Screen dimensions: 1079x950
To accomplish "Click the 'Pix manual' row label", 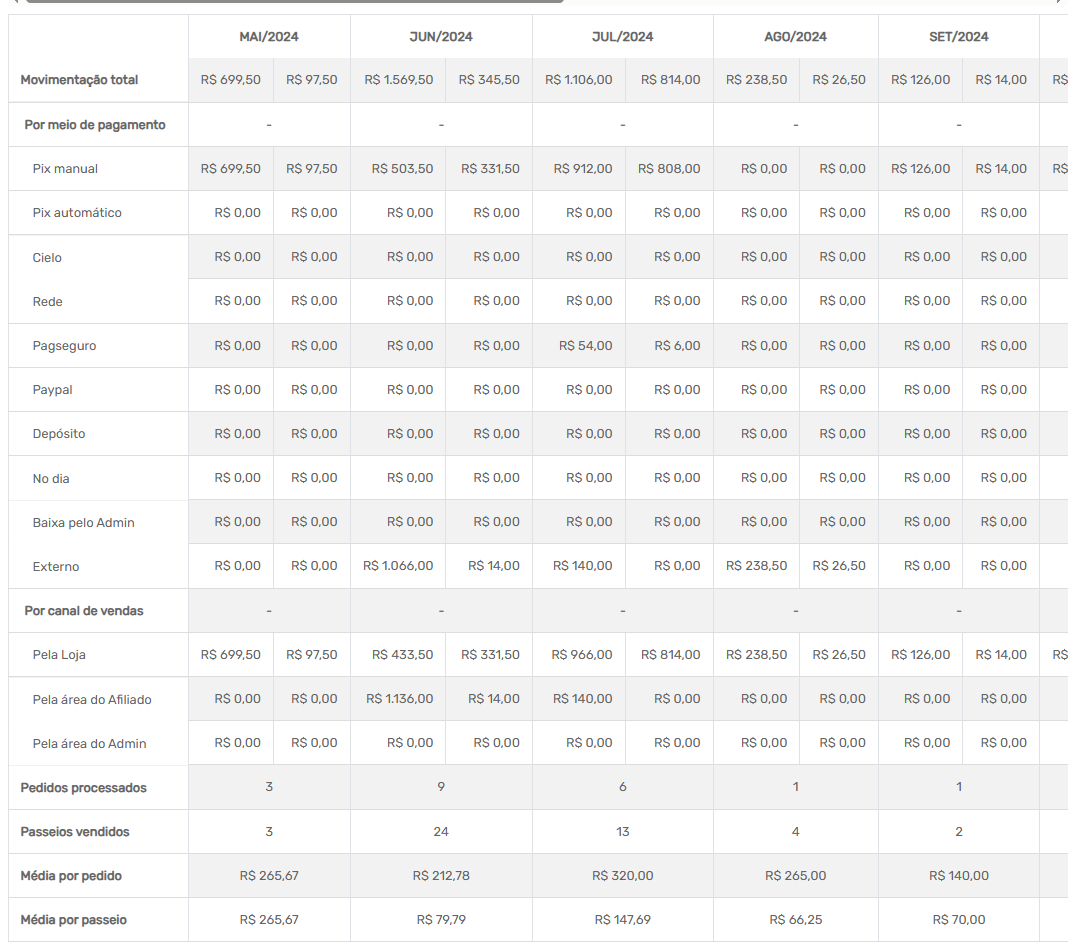I will click(65, 169).
